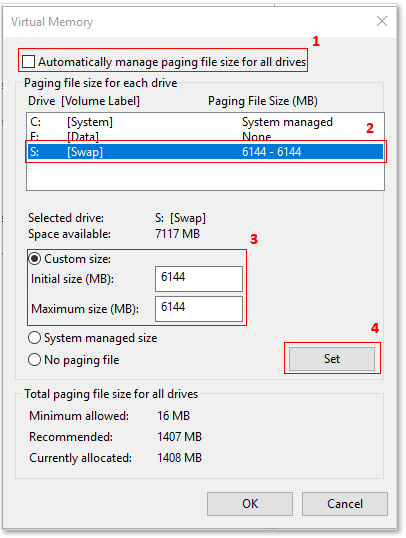The height and width of the screenshot is (538, 406).
Task: Click the System managed entry for C:
Action: point(287,122)
